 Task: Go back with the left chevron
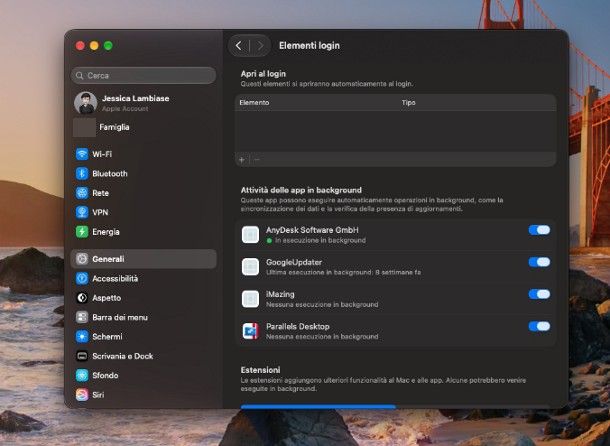[238, 46]
